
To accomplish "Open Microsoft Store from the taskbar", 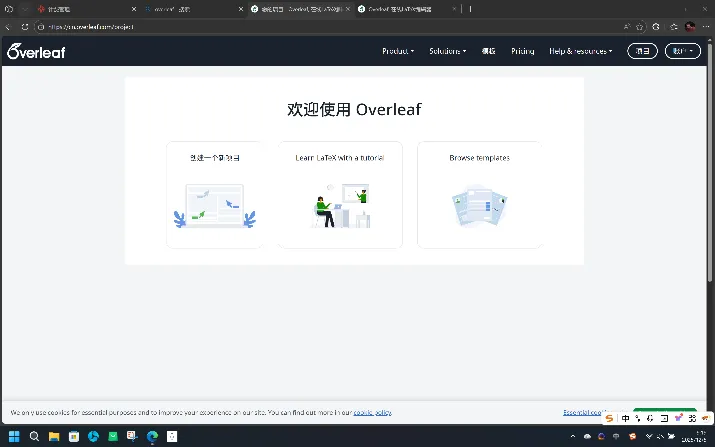I will pyautogui.click(x=73, y=437).
